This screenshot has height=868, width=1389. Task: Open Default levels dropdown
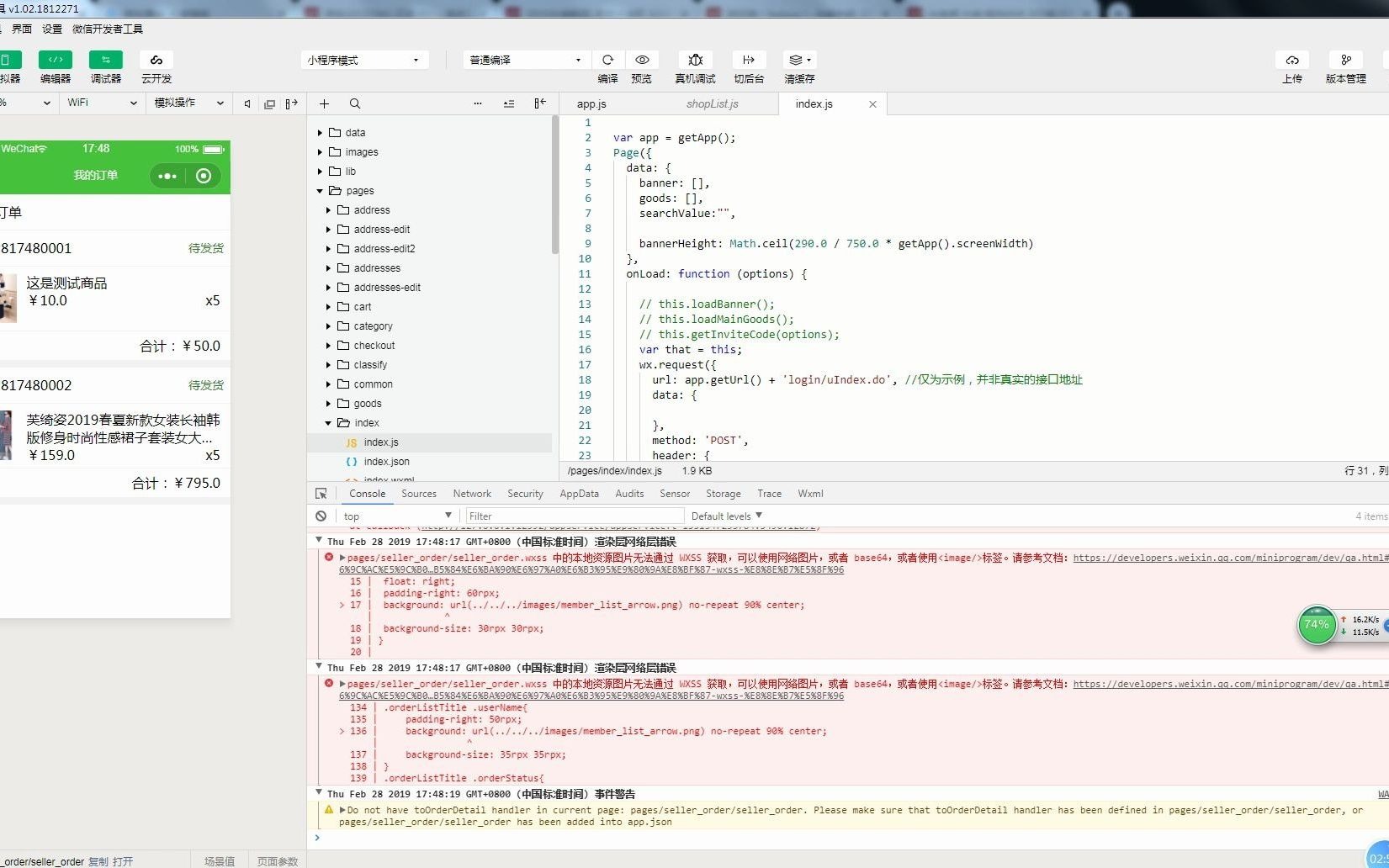click(x=726, y=516)
